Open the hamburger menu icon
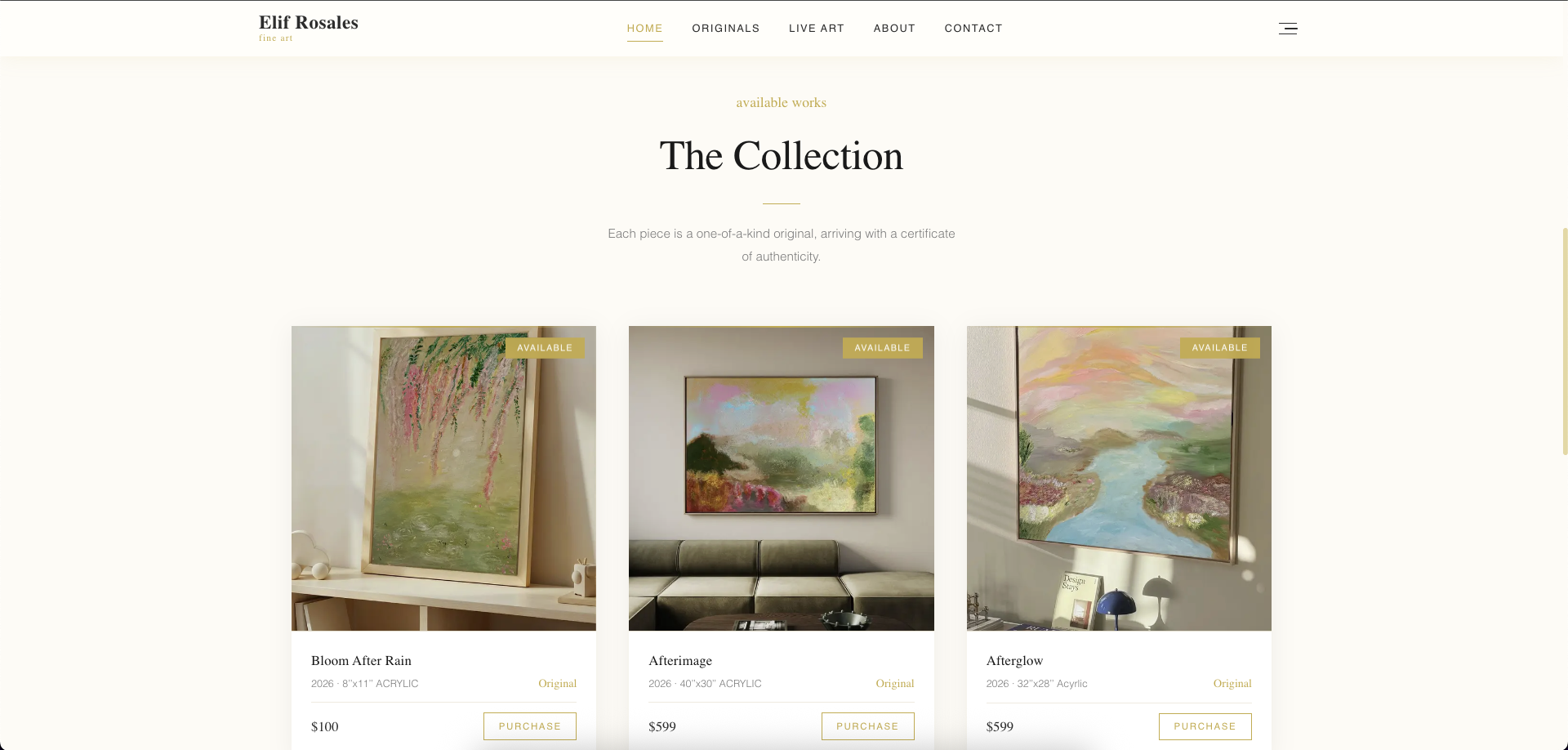The height and width of the screenshot is (750, 1568). click(1288, 29)
